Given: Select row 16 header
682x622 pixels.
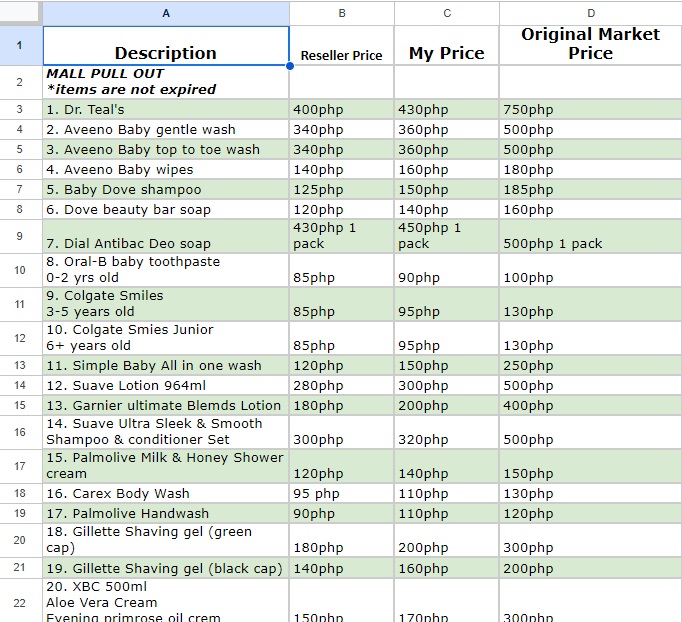Looking at the screenshot, I should [x=20, y=432].
